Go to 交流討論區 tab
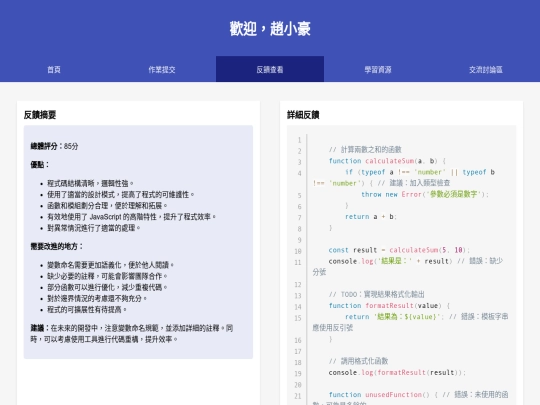540x405 pixels. [486, 70]
